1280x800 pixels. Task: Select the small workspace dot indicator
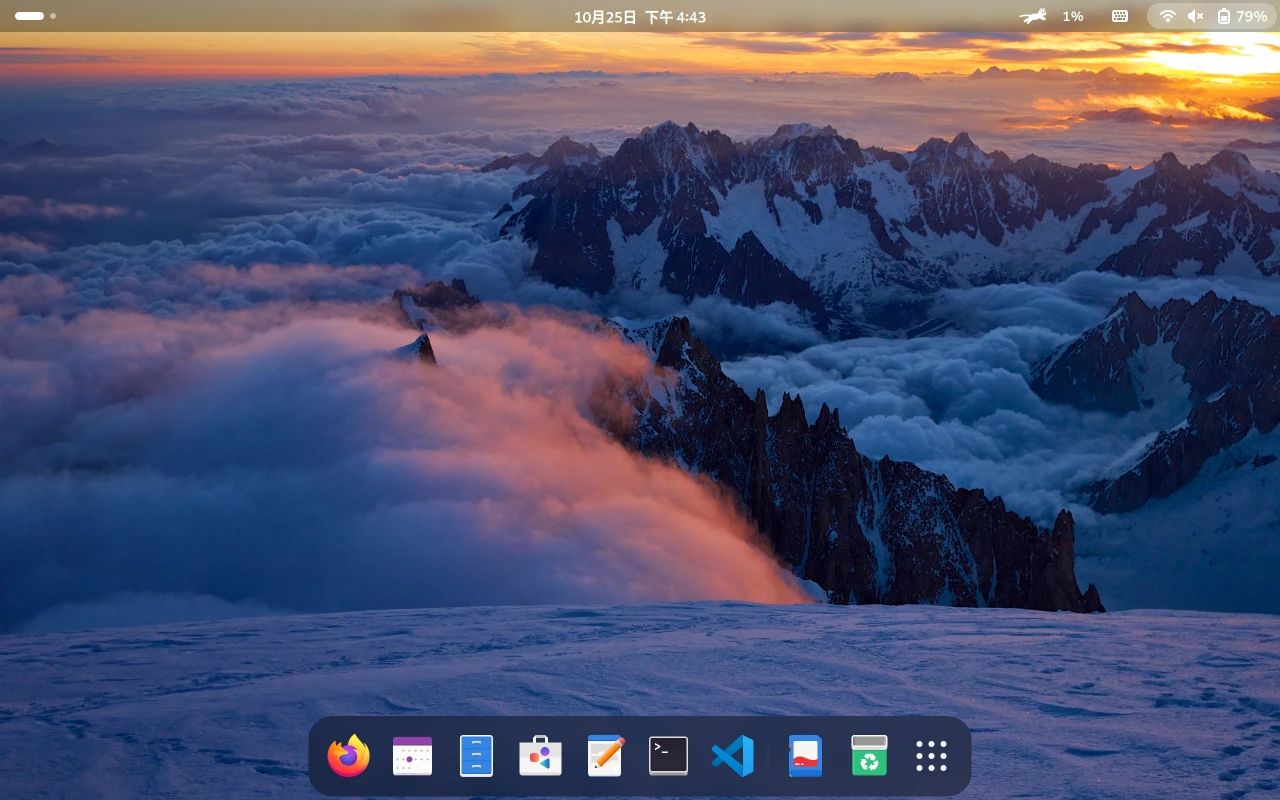click(x=53, y=16)
